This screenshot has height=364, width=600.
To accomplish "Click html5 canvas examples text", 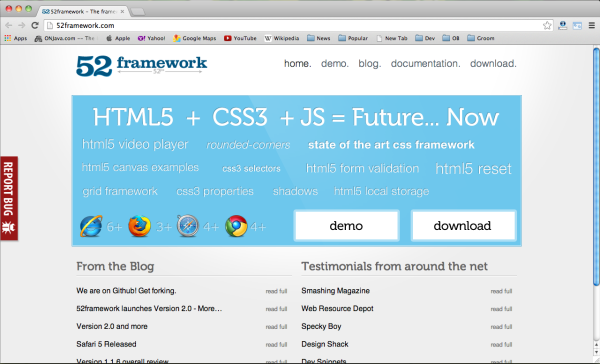I will (x=140, y=168).
